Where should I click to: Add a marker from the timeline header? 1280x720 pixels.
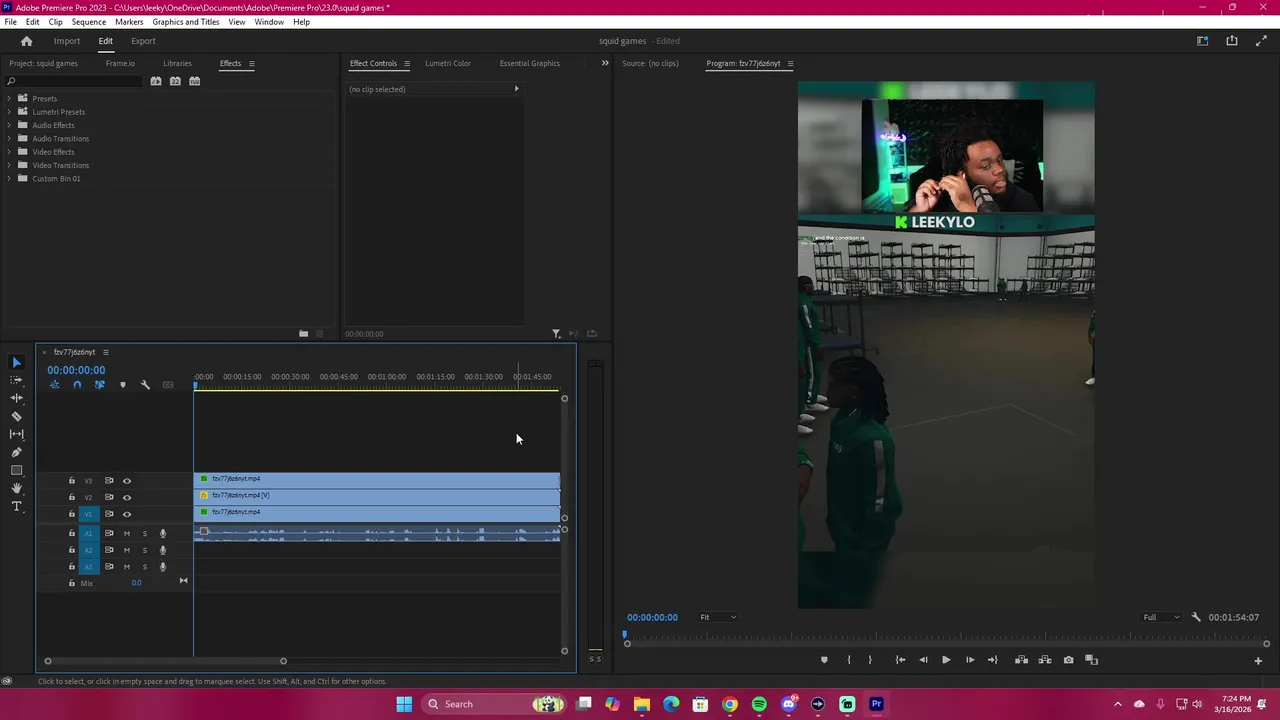(x=123, y=385)
